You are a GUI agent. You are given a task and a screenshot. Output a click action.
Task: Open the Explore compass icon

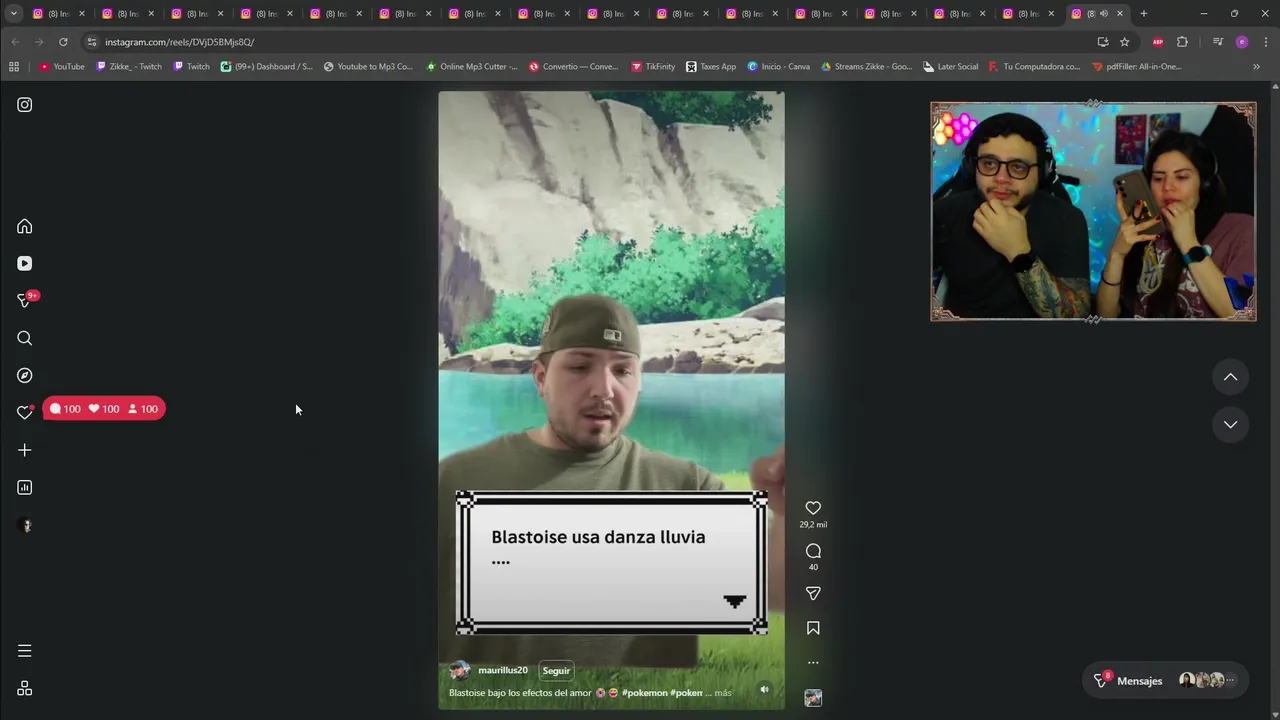[x=25, y=375]
